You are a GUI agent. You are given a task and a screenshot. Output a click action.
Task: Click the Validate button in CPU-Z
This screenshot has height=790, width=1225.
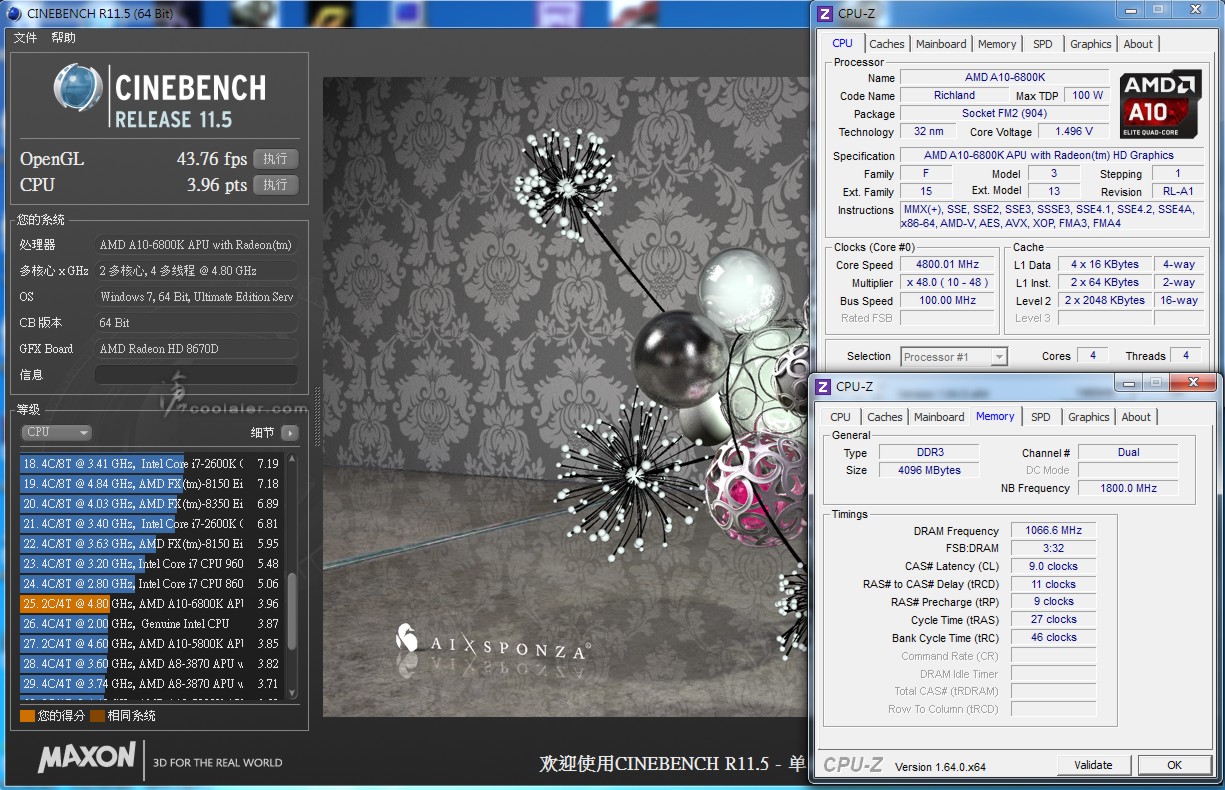click(1093, 765)
